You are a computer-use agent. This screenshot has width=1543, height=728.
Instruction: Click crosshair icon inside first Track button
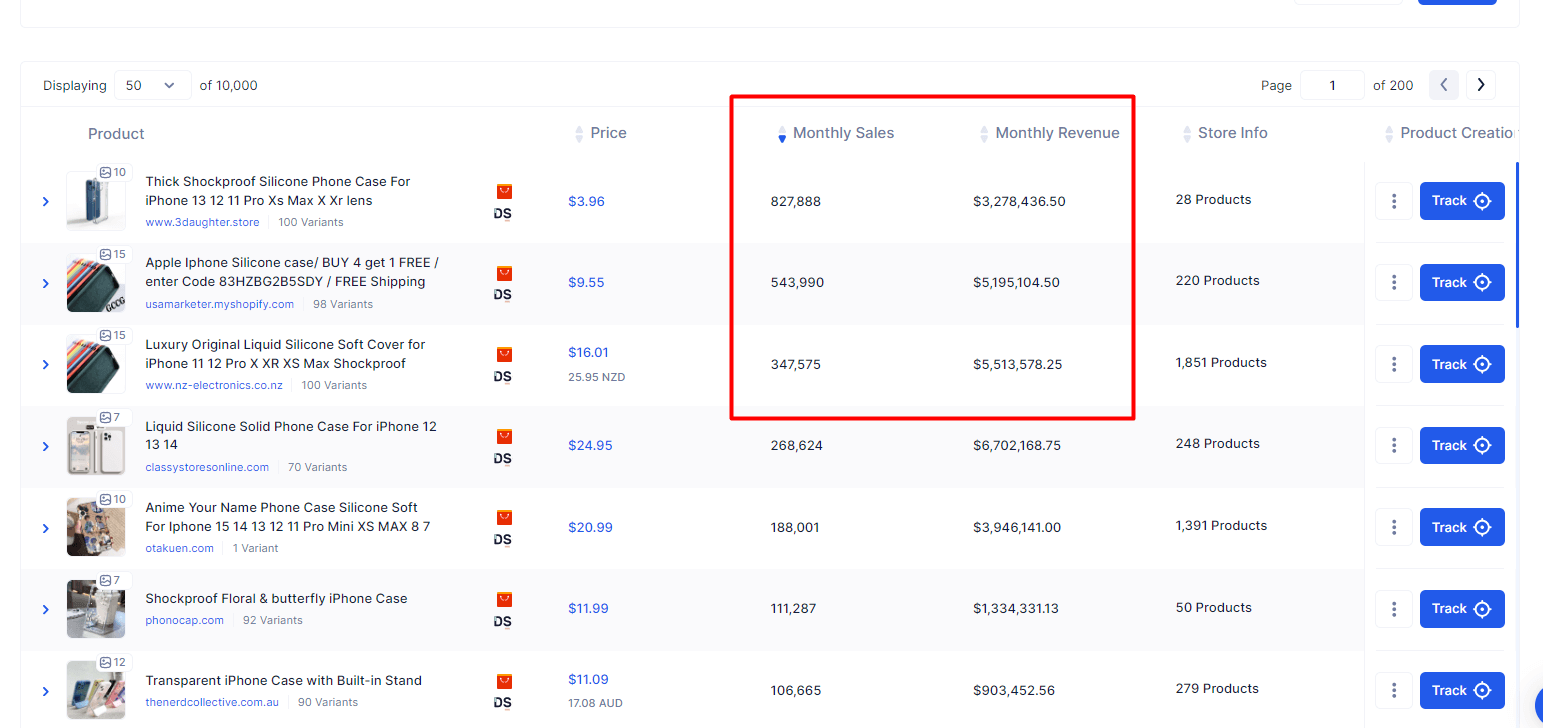click(1484, 200)
